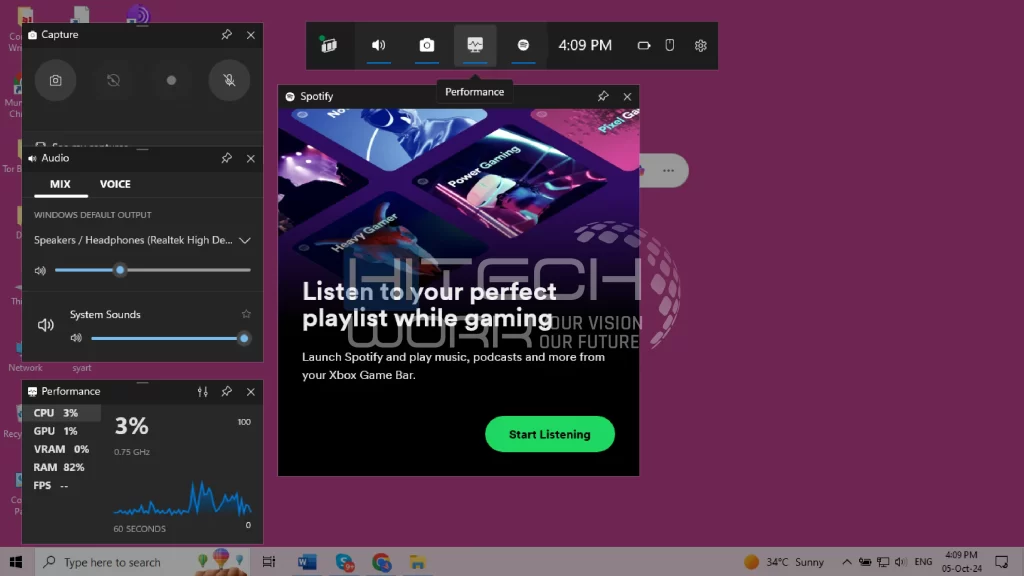Adjust the default output volume slider
The image size is (1024, 576).
tap(153, 270)
